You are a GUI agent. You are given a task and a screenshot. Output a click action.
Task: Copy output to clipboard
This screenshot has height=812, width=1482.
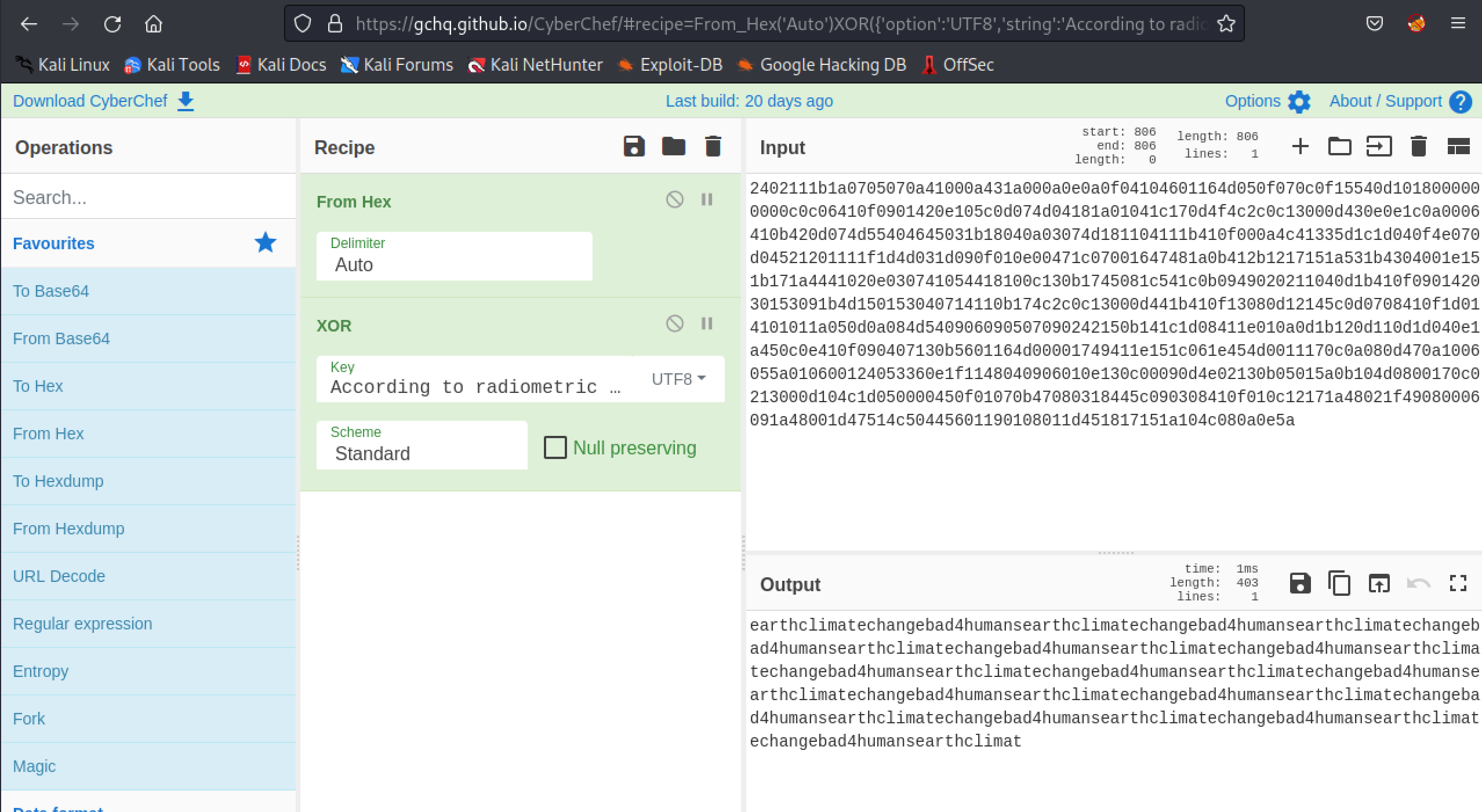click(x=1339, y=583)
